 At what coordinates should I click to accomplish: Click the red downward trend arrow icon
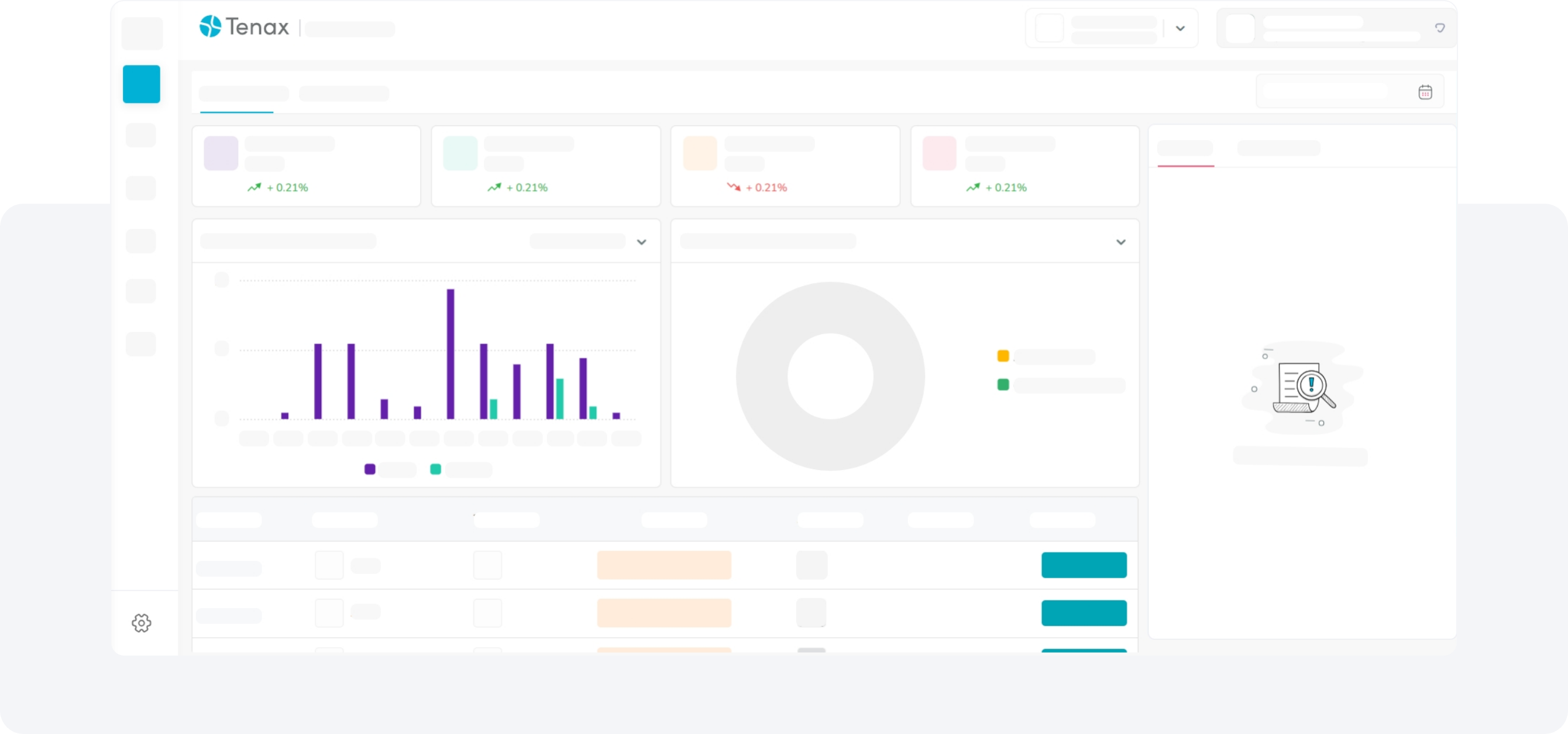734,187
